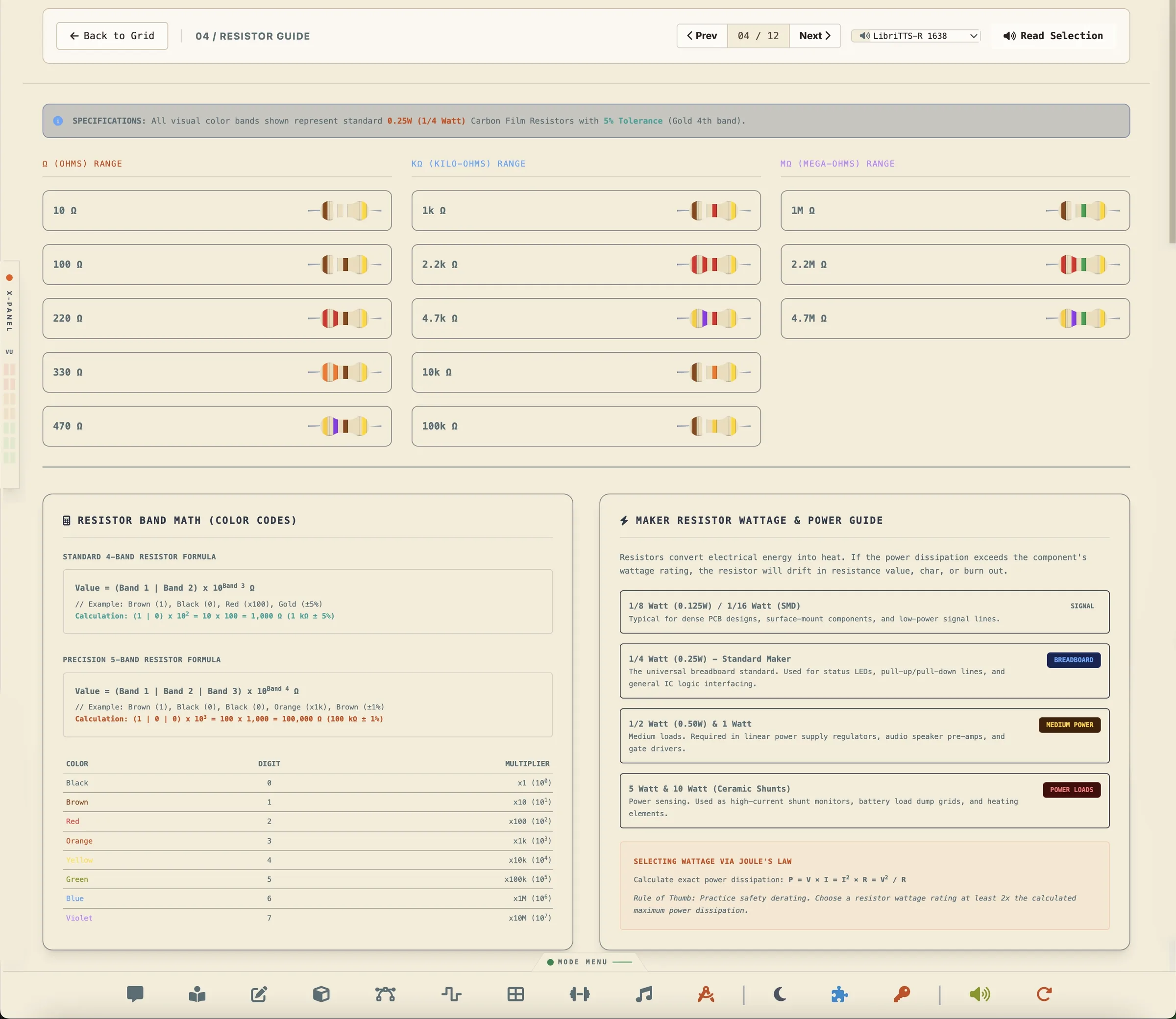Select the 4.7k Ω resistor card
The image size is (1176, 1019).
tap(586, 318)
